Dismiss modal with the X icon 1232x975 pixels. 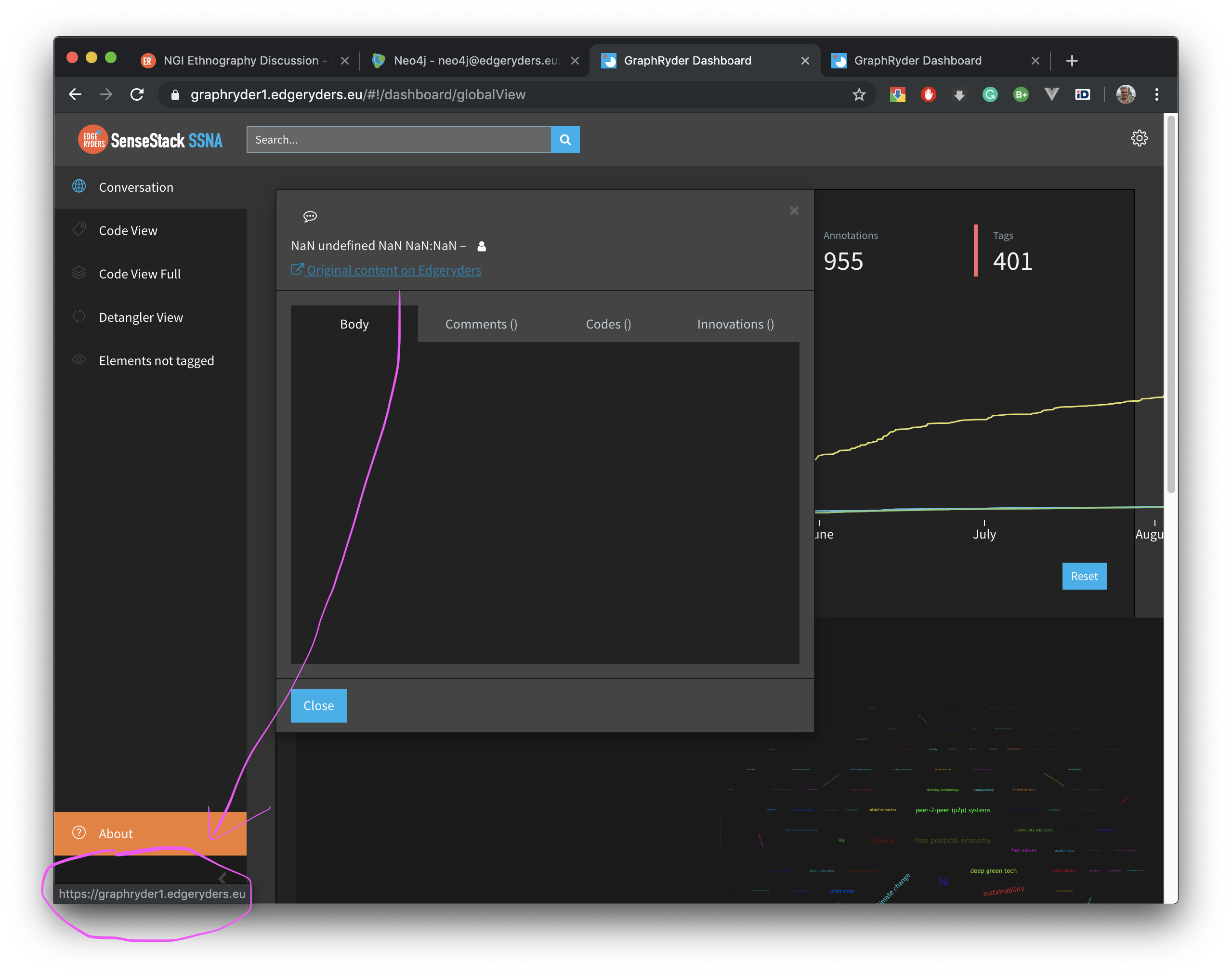click(794, 211)
